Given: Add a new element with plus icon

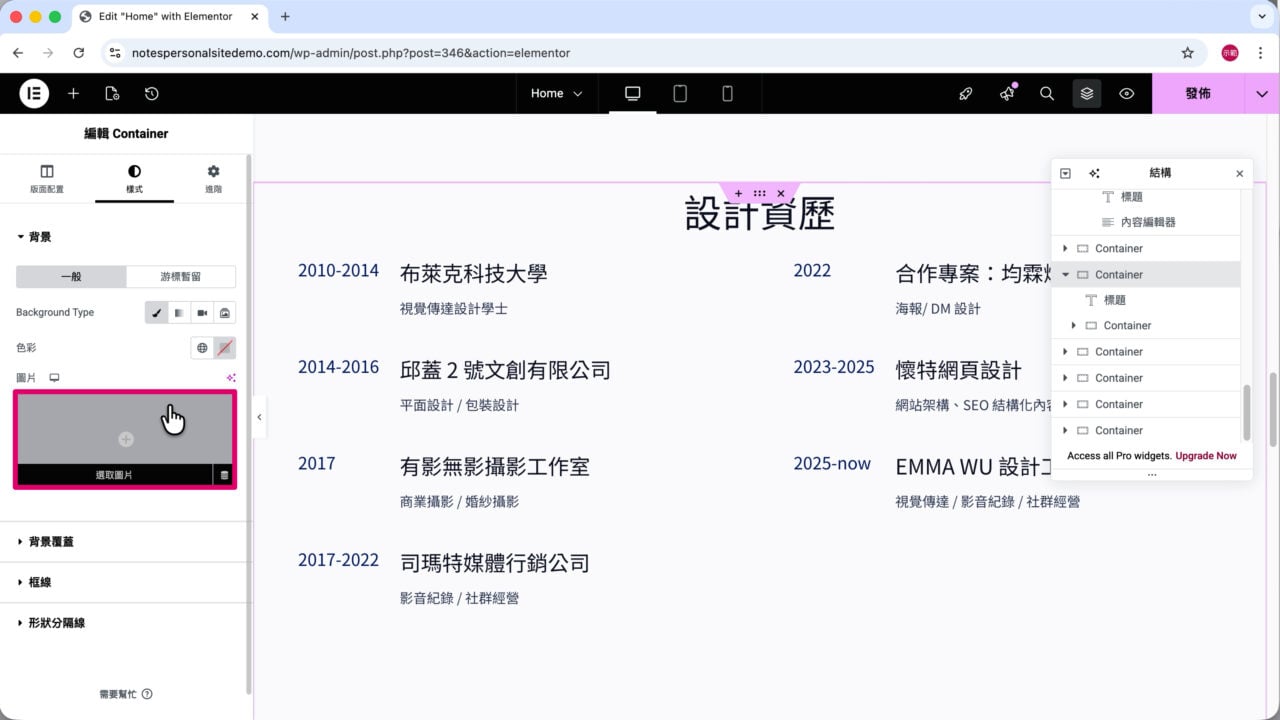Looking at the screenshot, I should [x=73, y=93].
